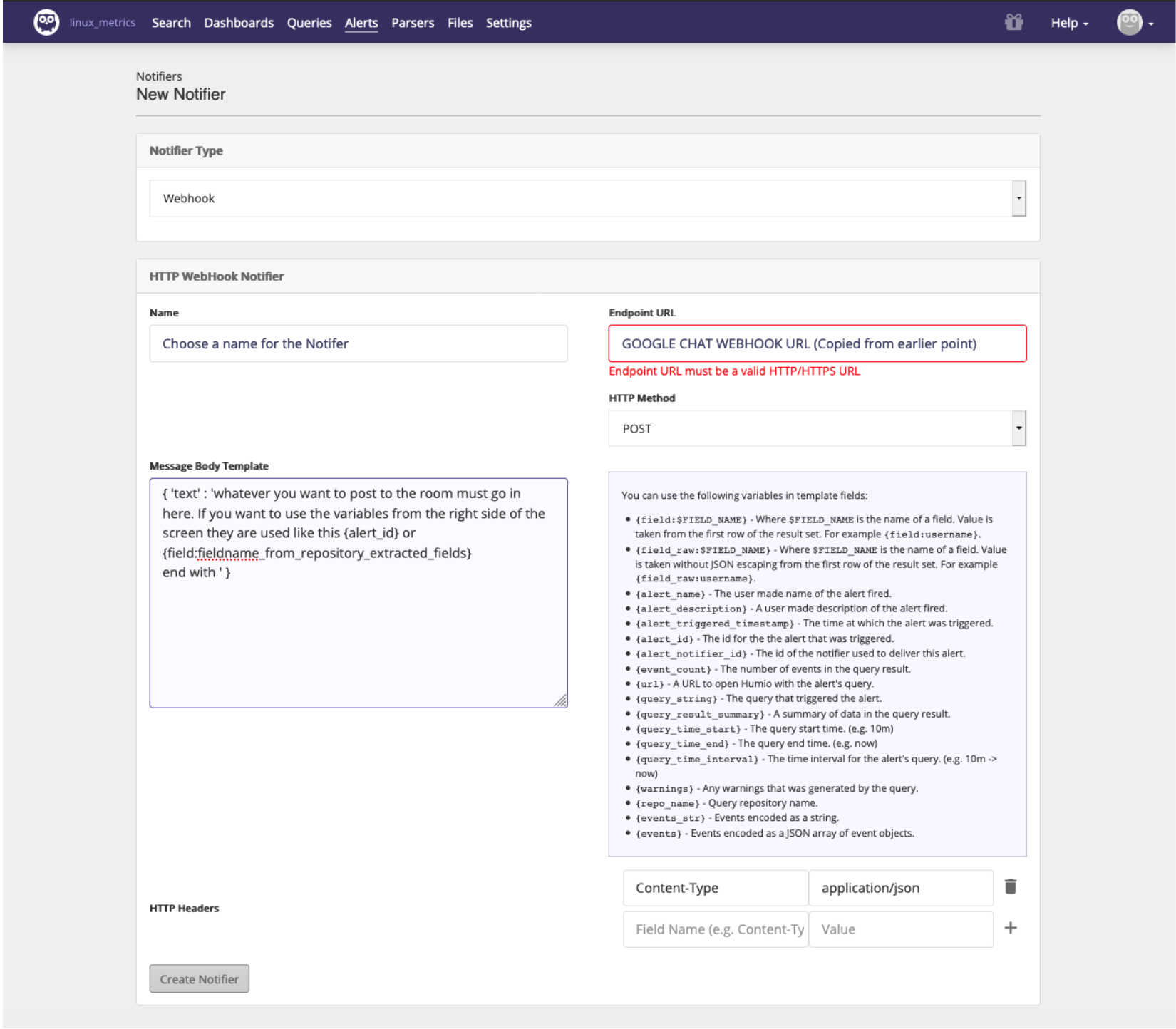1176x1029 pixels.
Task: Click the Notifiers breadcrumb link
Action: pos(159,76)
